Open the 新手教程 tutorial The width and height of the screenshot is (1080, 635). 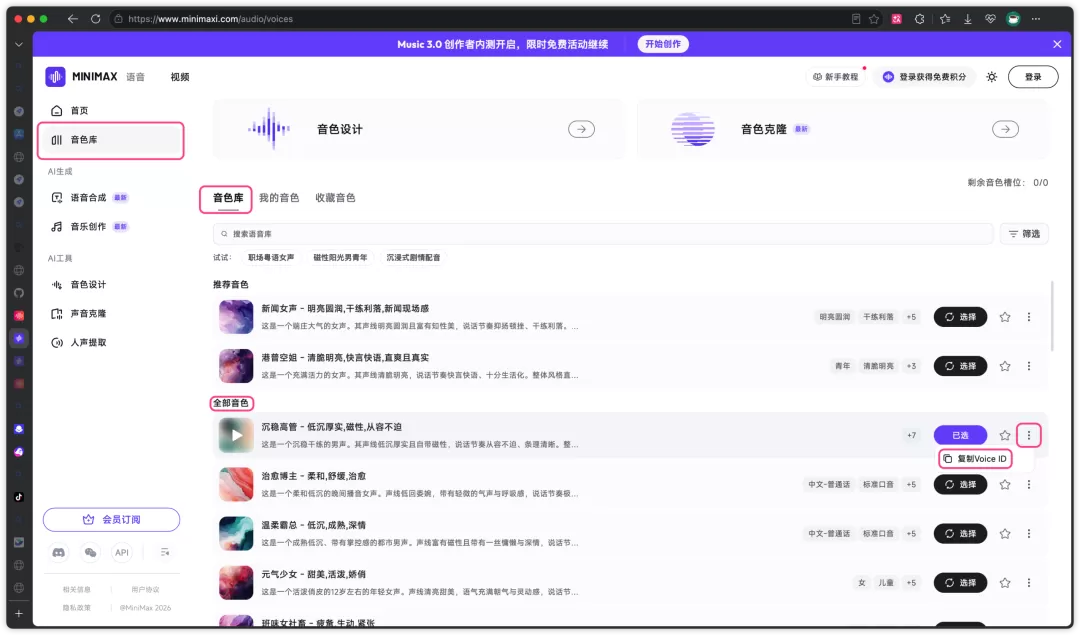pos(835,77)
